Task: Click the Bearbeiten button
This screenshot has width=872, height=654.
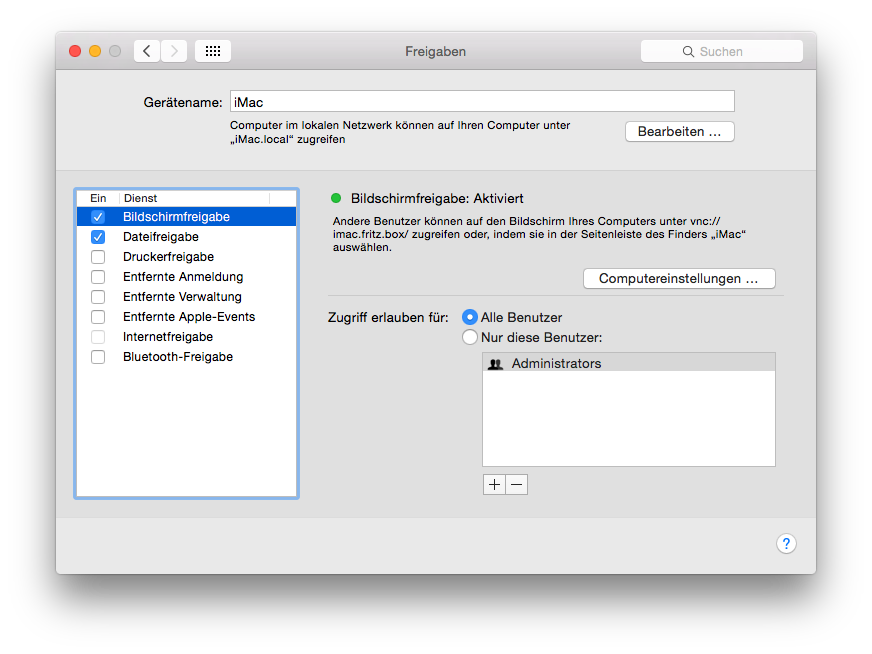Action: pos(680,131)
